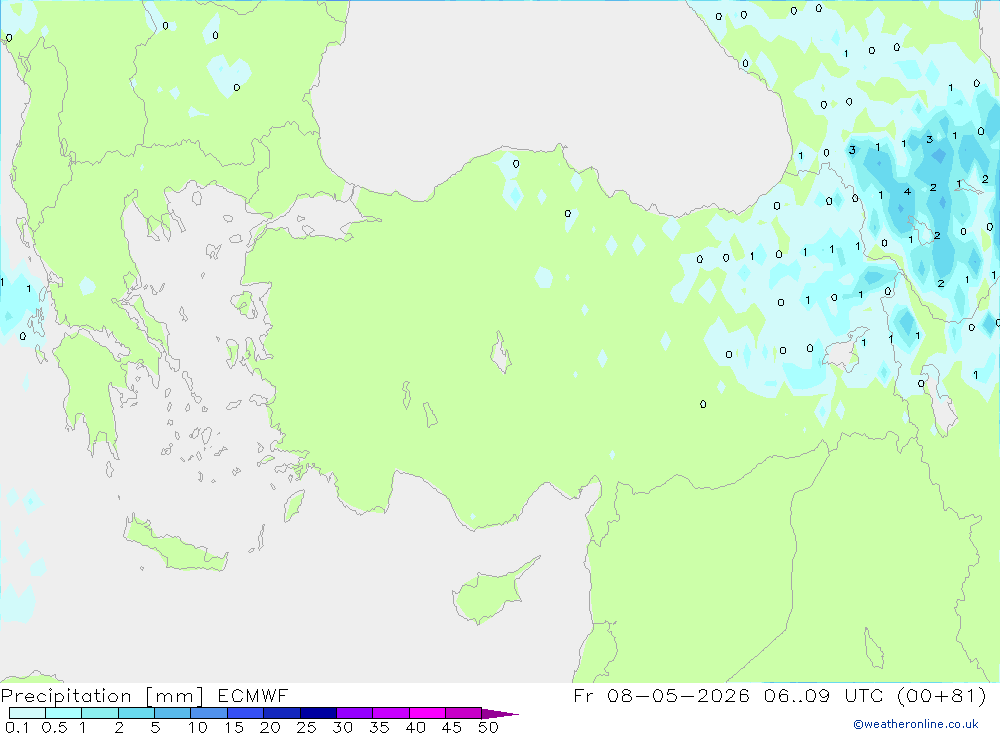
Task: Click the '20' legend scale label
Action: click(270, 727)
